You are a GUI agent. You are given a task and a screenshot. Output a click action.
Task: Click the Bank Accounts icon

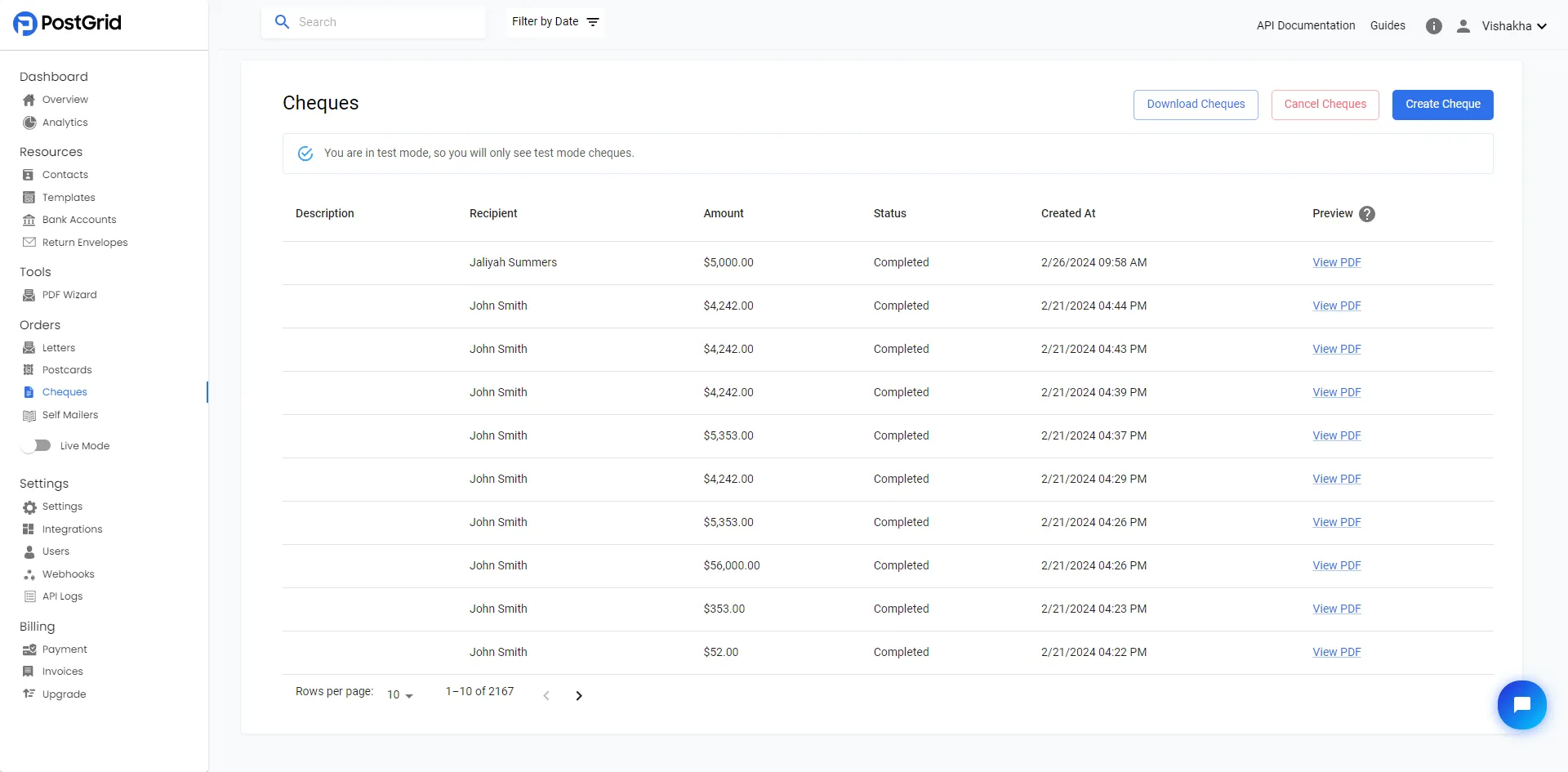pyautogui.click(x=29, y=219)
